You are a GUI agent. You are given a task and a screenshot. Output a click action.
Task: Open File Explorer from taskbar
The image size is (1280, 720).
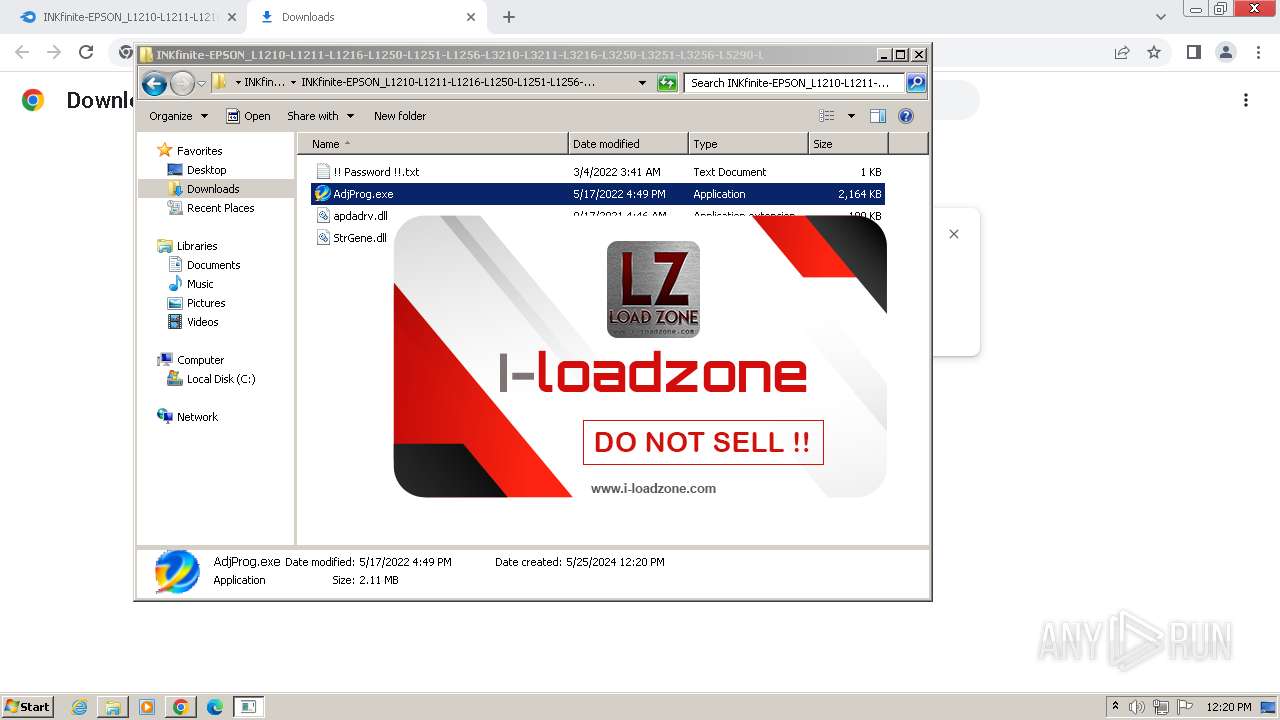click(x=113, y=707)
